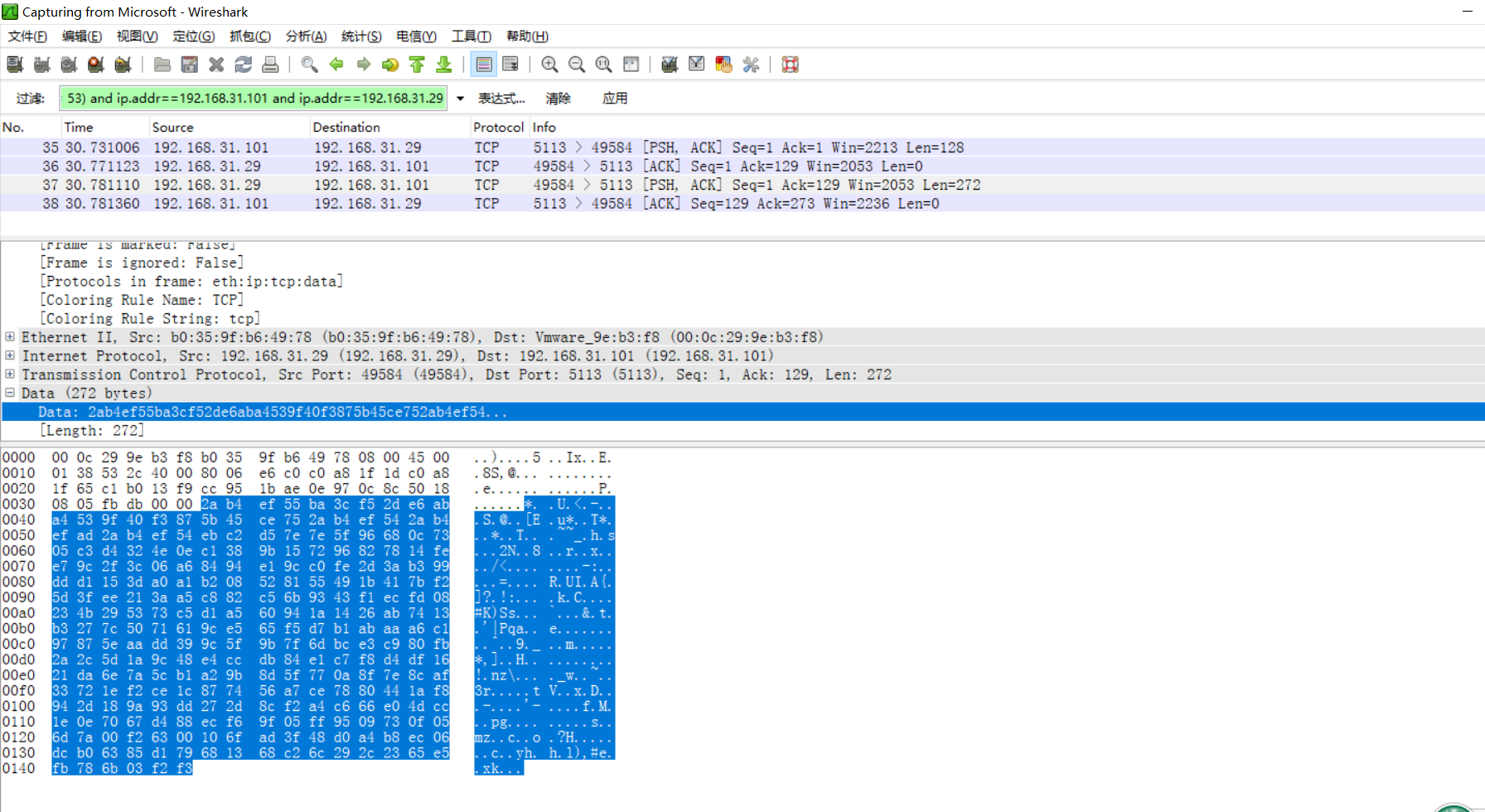The height and width of the screenshot is (812, 1485).
Task: Open the 抓包(C) menu
Action: coord(250,36)
